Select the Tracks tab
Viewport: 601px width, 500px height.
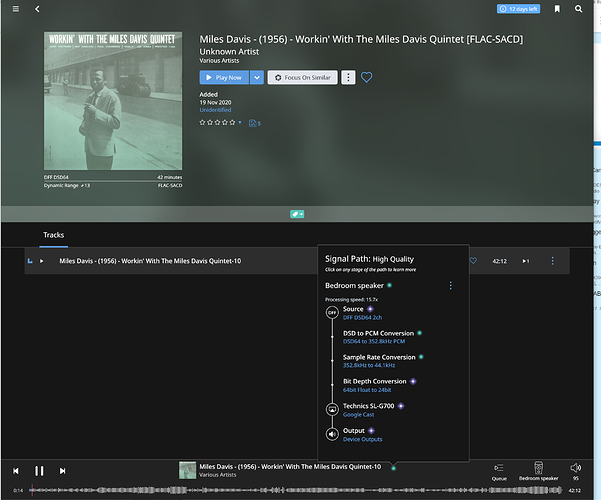click(x=53, y=235)
